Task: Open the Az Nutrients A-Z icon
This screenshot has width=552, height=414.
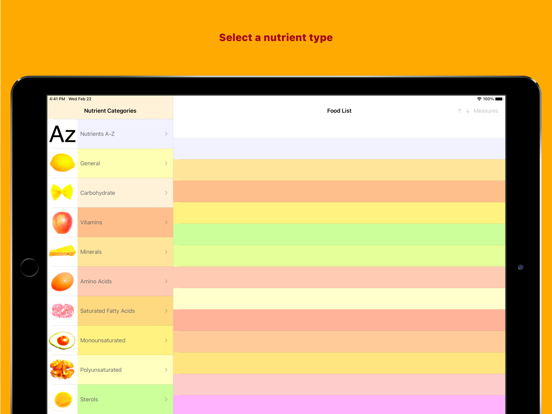Action: tap(62, 134)
